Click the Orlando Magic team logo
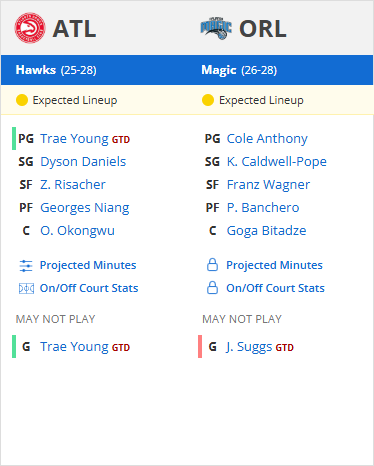This screenshot has height=466, width=374. (x=216, y=28)
